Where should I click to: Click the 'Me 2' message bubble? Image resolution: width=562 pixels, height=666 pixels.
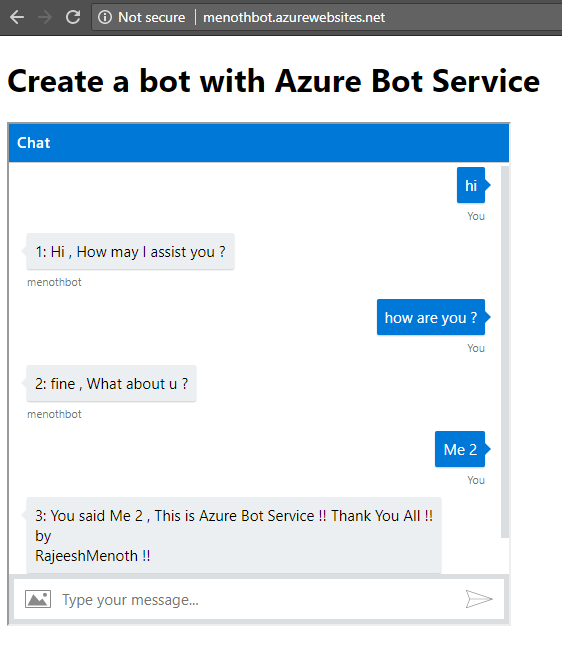tap(460, 449)
